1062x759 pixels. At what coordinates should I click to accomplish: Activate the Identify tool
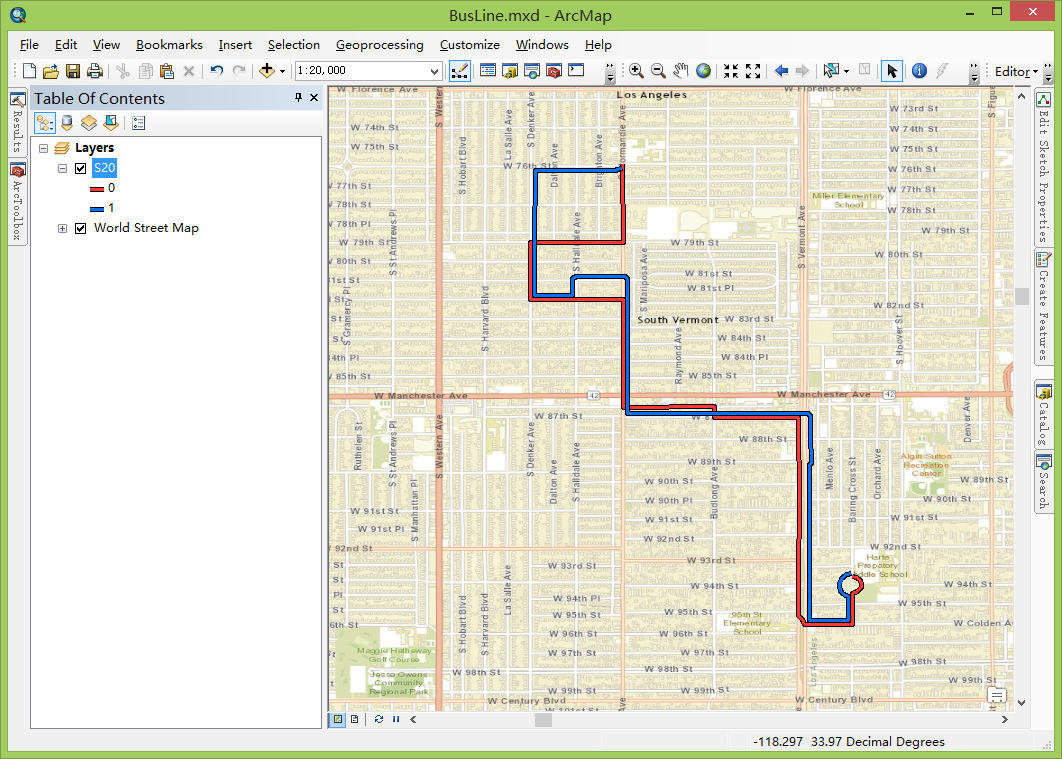pos(919,70)
